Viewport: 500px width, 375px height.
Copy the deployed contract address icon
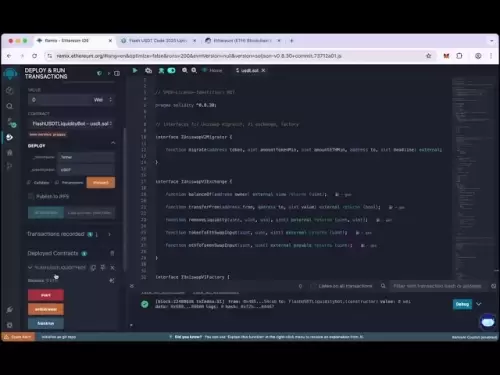click(93, 268)
